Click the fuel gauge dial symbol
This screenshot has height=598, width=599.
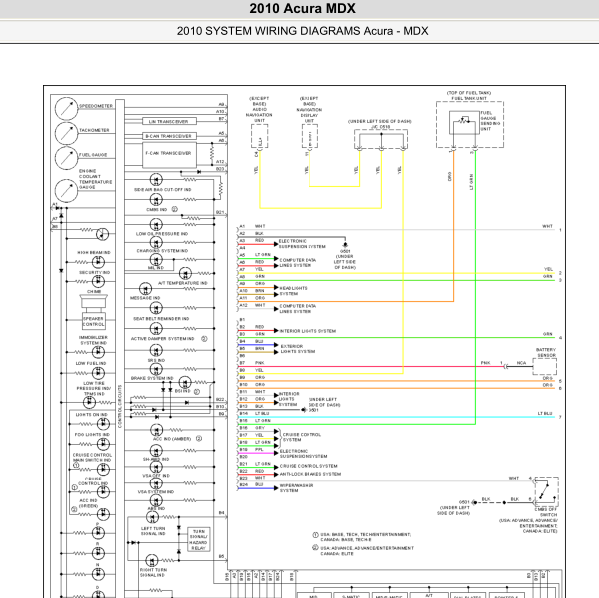[x=66, y=157]
